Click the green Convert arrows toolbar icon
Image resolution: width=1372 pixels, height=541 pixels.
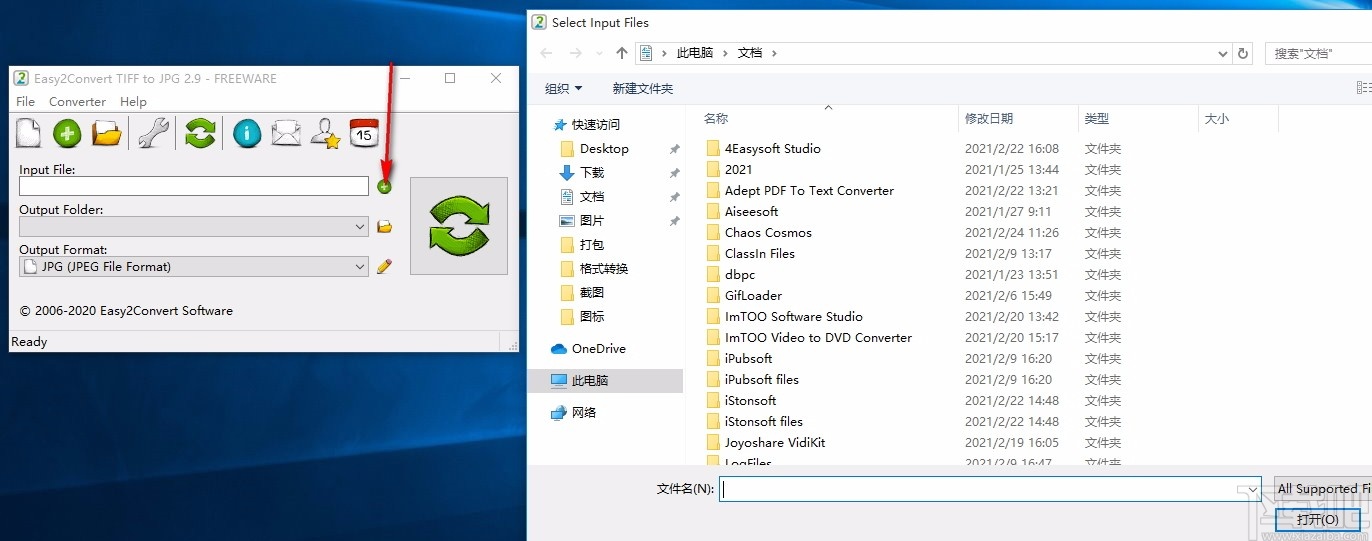tap(200, 133)
